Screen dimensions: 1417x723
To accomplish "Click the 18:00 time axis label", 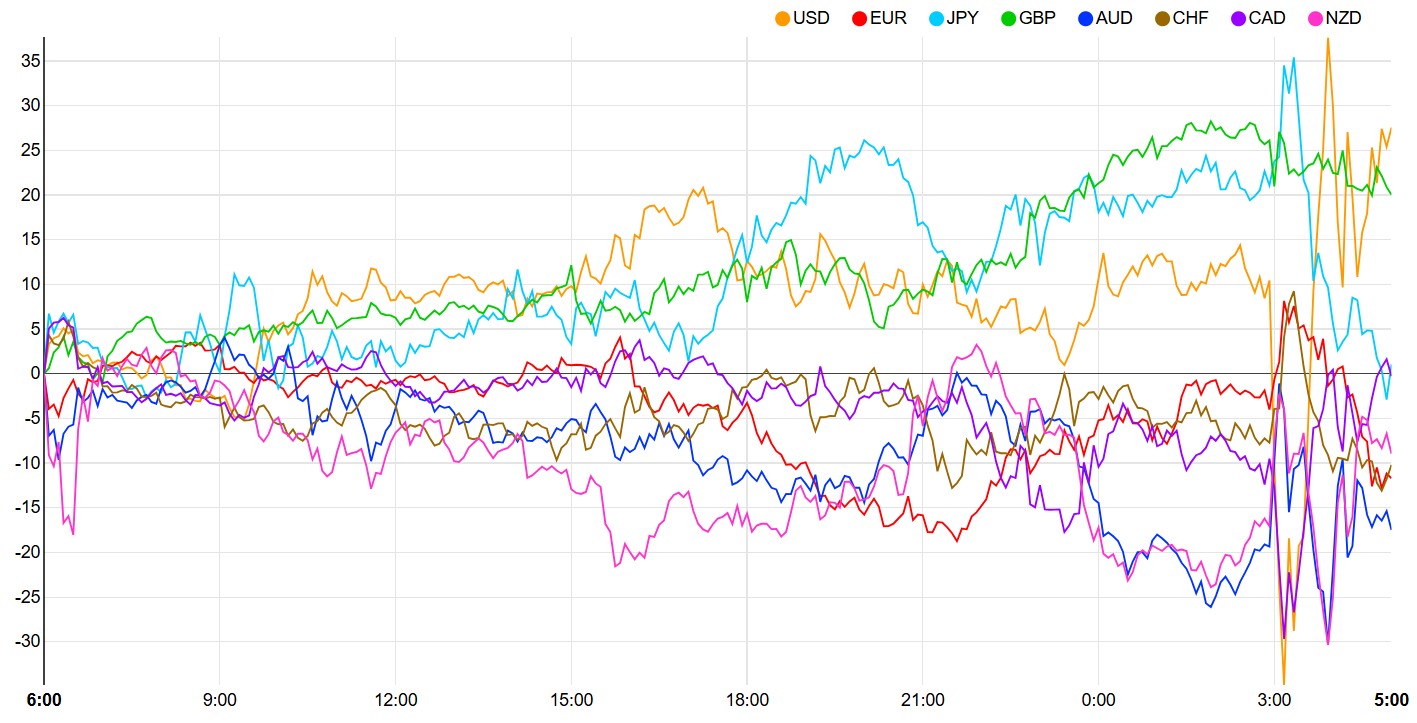I will click(746, 700).
